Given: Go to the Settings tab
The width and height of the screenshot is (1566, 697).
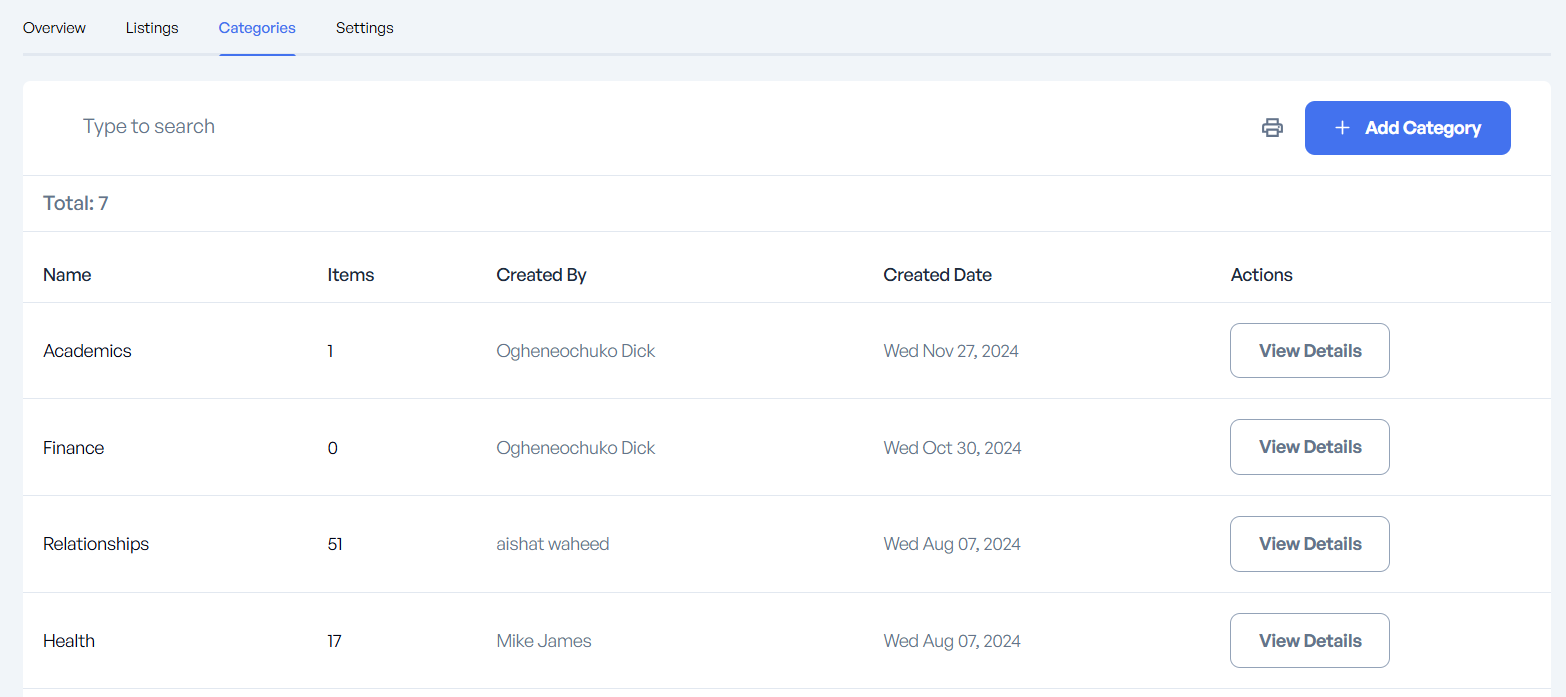Looking at the screenshot, I should coord(364,28).
